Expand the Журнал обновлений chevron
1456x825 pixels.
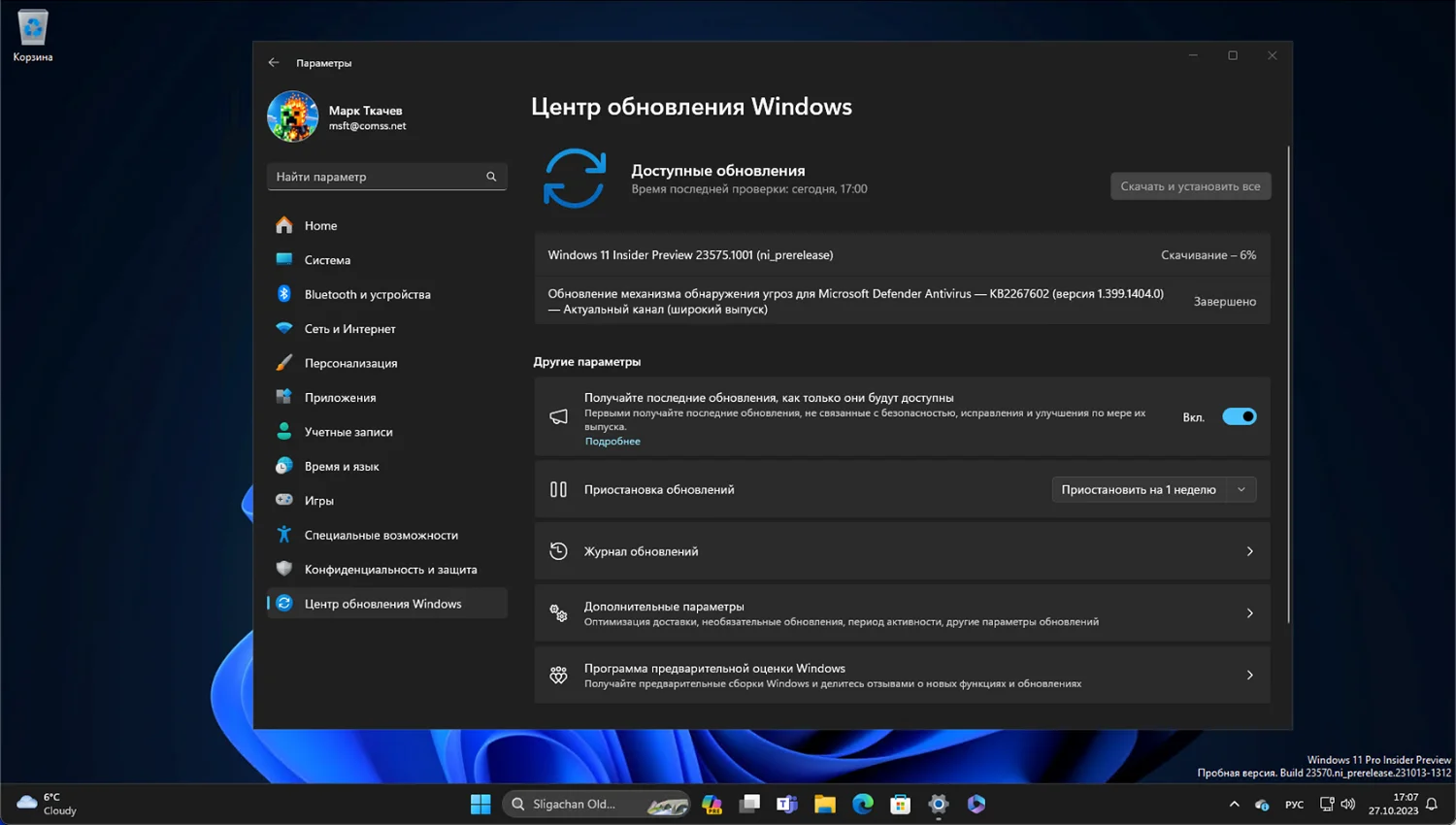[1250, 551]
